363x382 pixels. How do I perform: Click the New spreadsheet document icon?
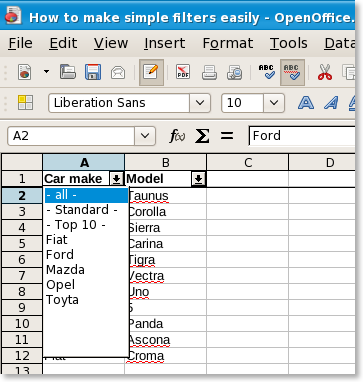pos(25,72)
